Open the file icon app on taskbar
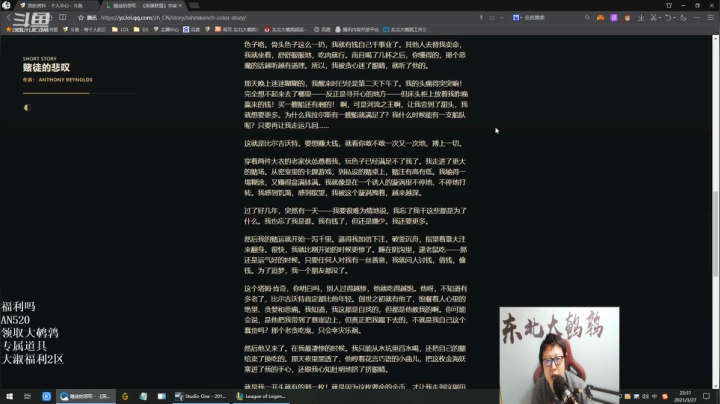Screen dimensions: 720x404 coord(143,396)
